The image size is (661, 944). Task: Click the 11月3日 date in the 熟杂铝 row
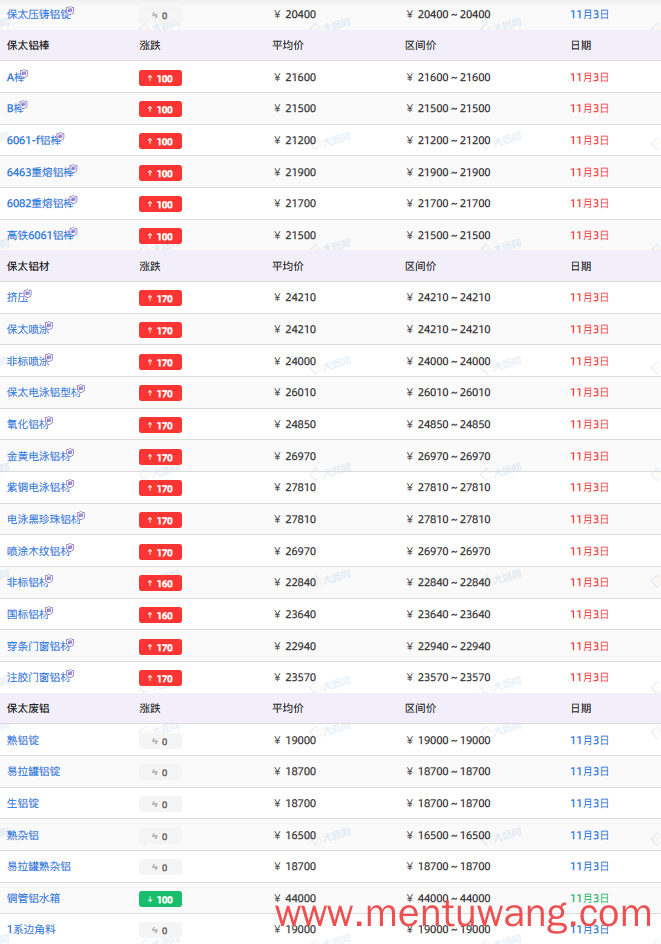[x=589, y=836]
